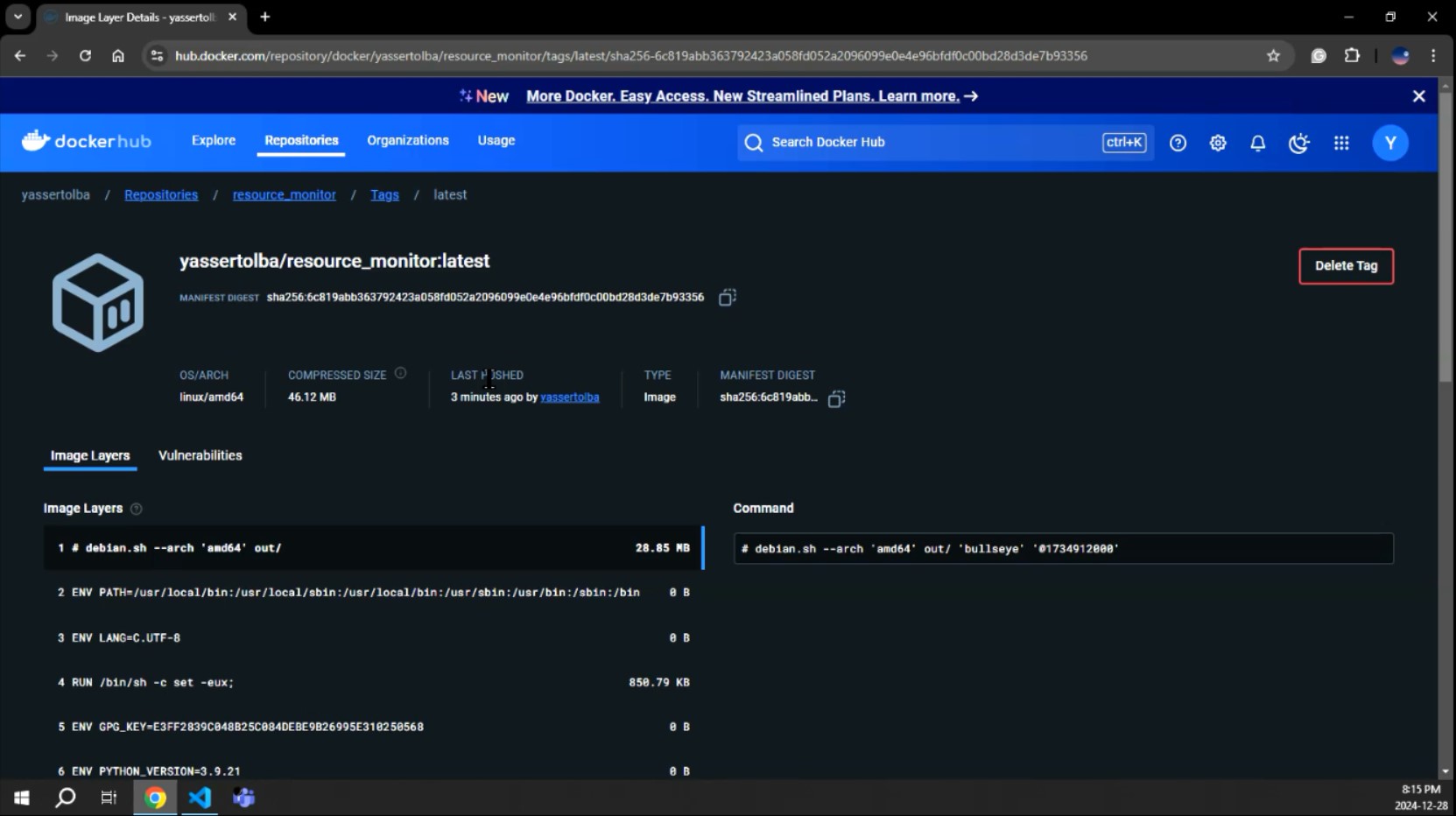Select layer 3 ENV LANG=C.UTF-8 row

(374, 638)
